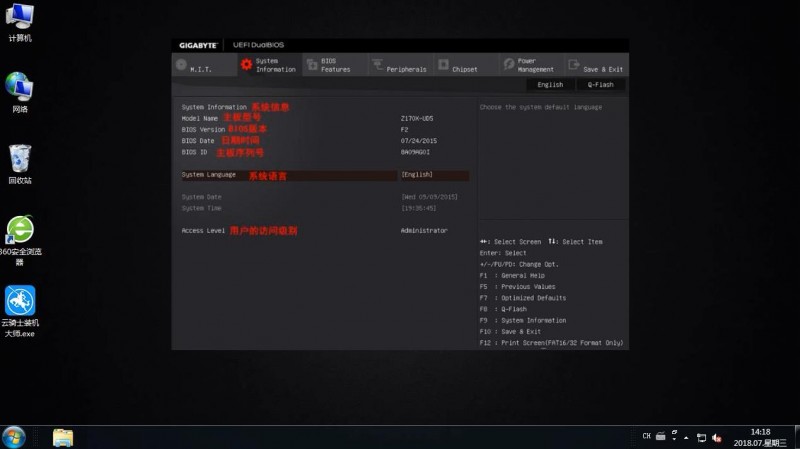Image resolution: width=800 pixels, height=449 pixels.
Task: Click the UEFI DualBIOS title text
Action: coord(258,45)
